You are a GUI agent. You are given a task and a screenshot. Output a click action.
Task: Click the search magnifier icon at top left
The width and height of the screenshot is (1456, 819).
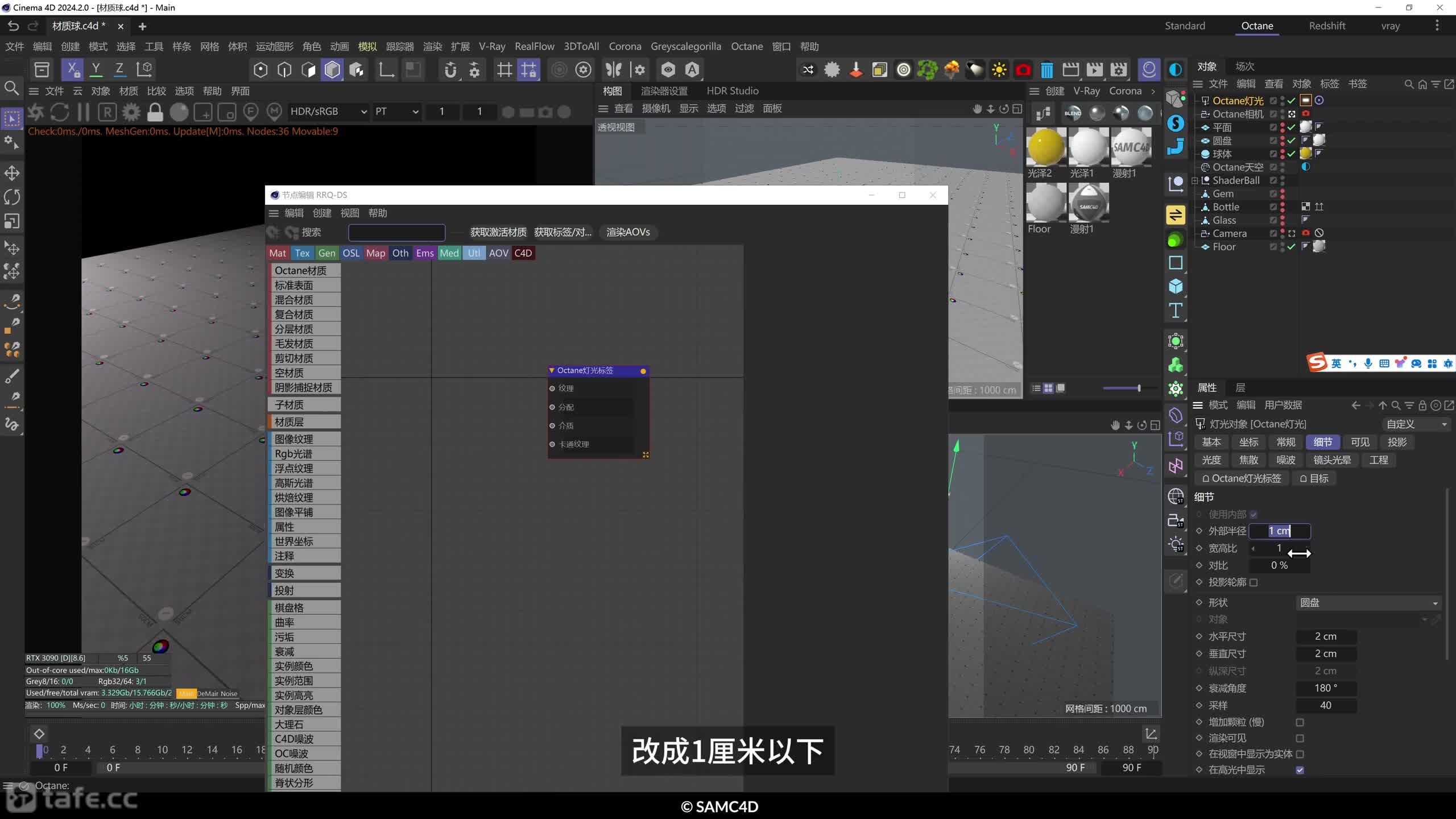[11, 88]
